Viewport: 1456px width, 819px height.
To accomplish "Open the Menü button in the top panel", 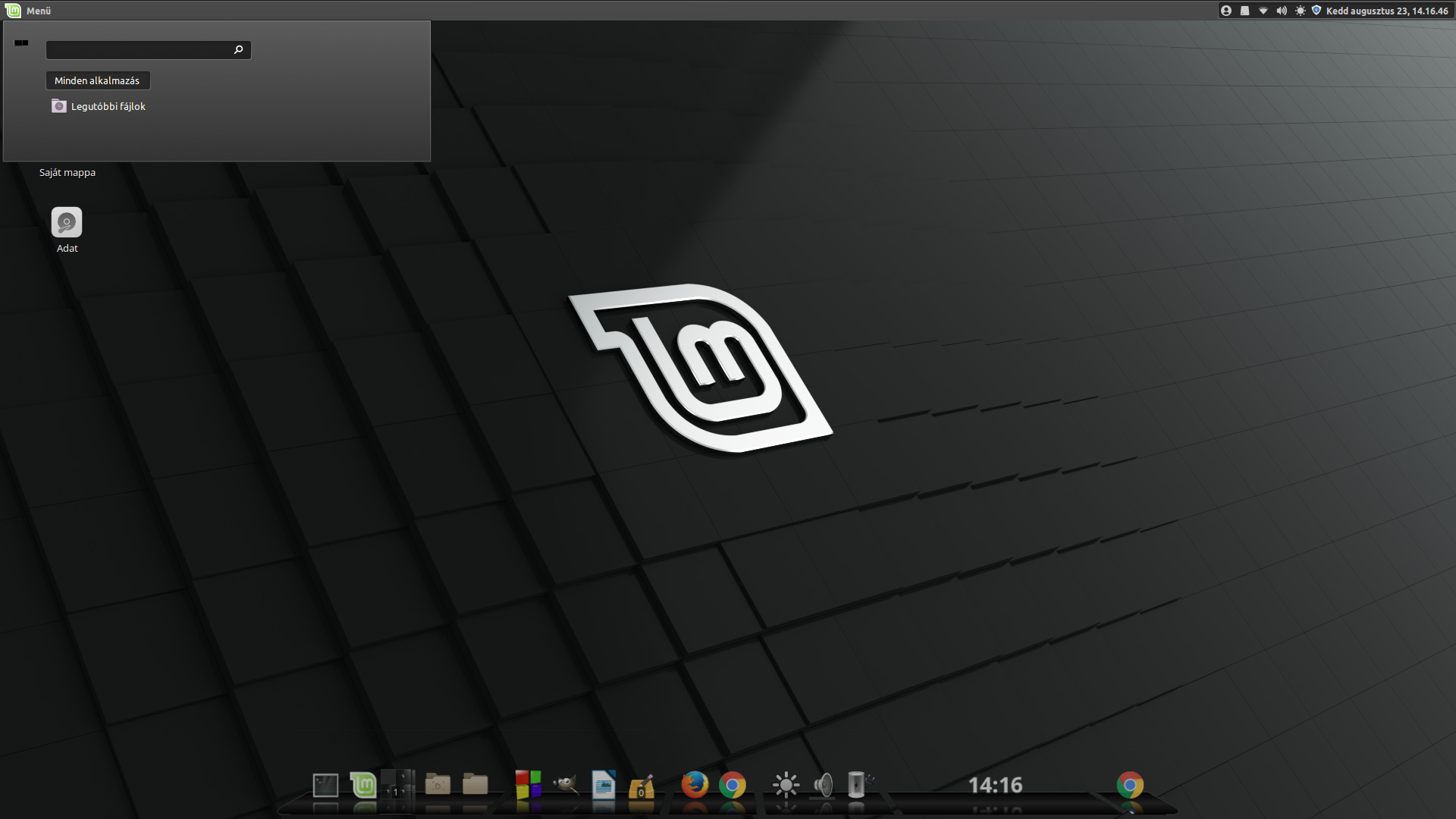I will pos(29,11).
